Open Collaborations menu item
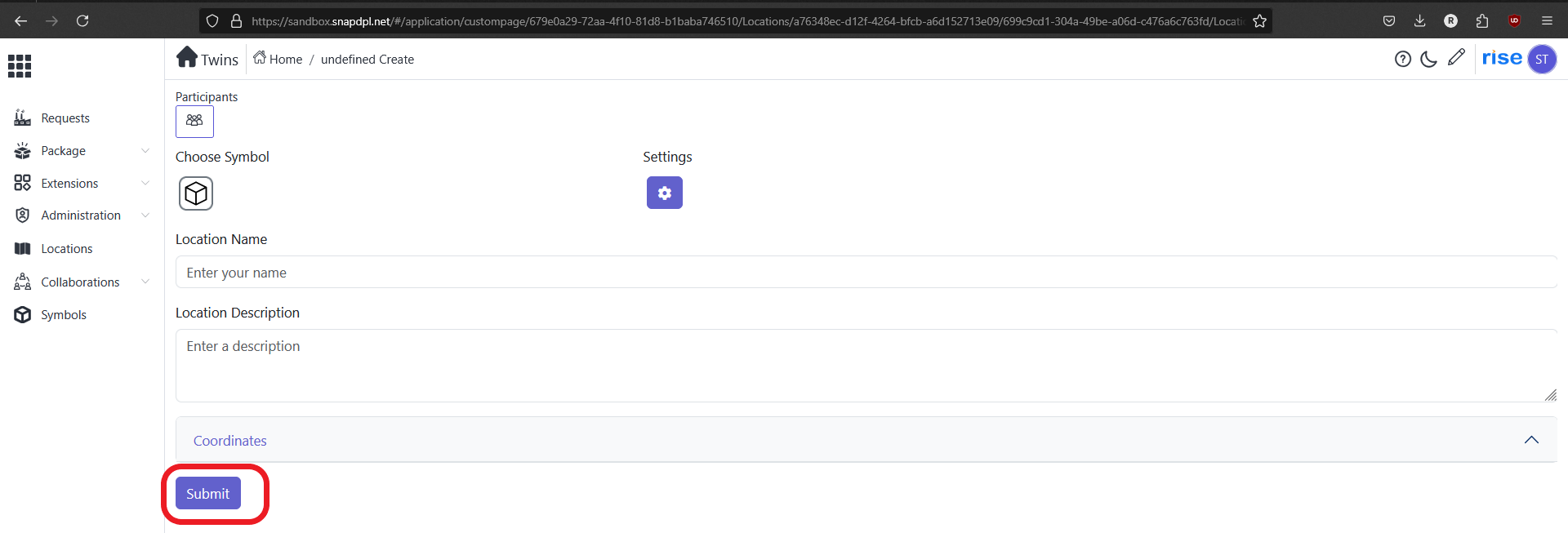Image resolution: width=1568 pixels, height=533 pixels. coord(82,282)
